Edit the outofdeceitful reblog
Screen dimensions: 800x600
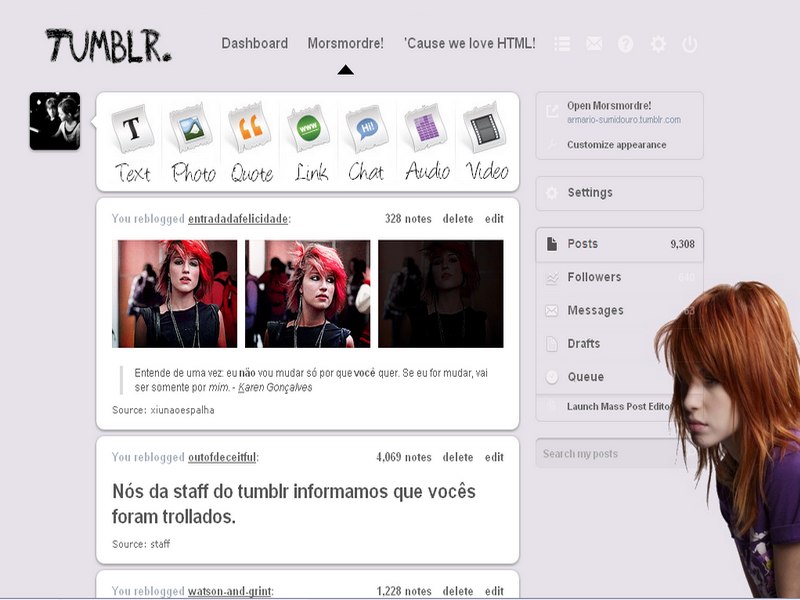[494, 457]
